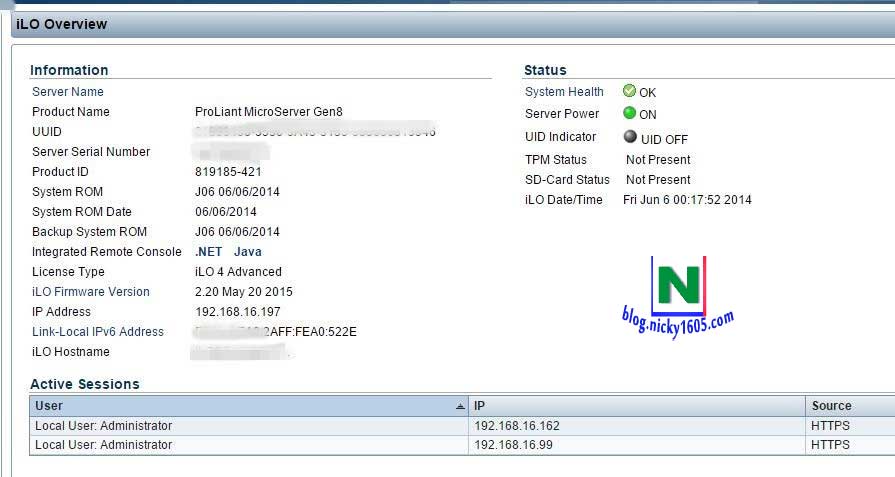Viewport: 895px width, 477px height.
Task: Click the TPM Status Not Present value
Action: click(x=658, y=160)
